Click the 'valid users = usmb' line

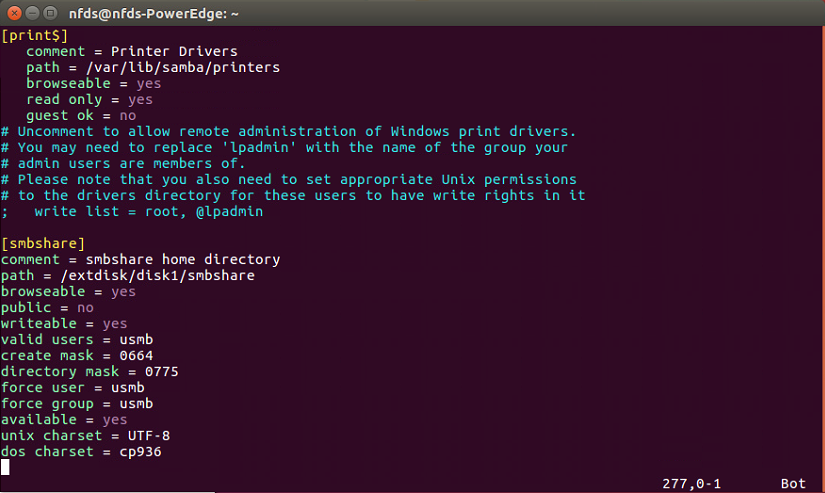tap(77, 339)
